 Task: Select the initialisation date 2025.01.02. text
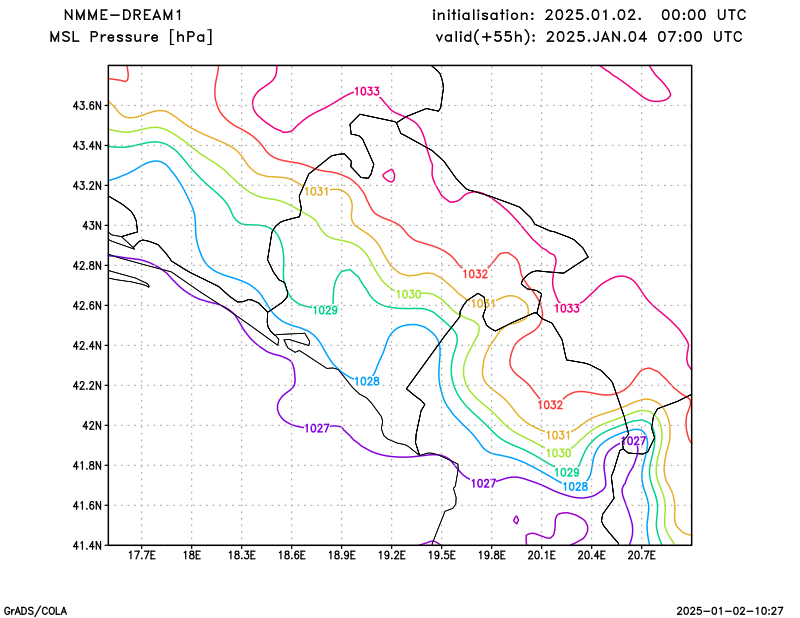593,15
